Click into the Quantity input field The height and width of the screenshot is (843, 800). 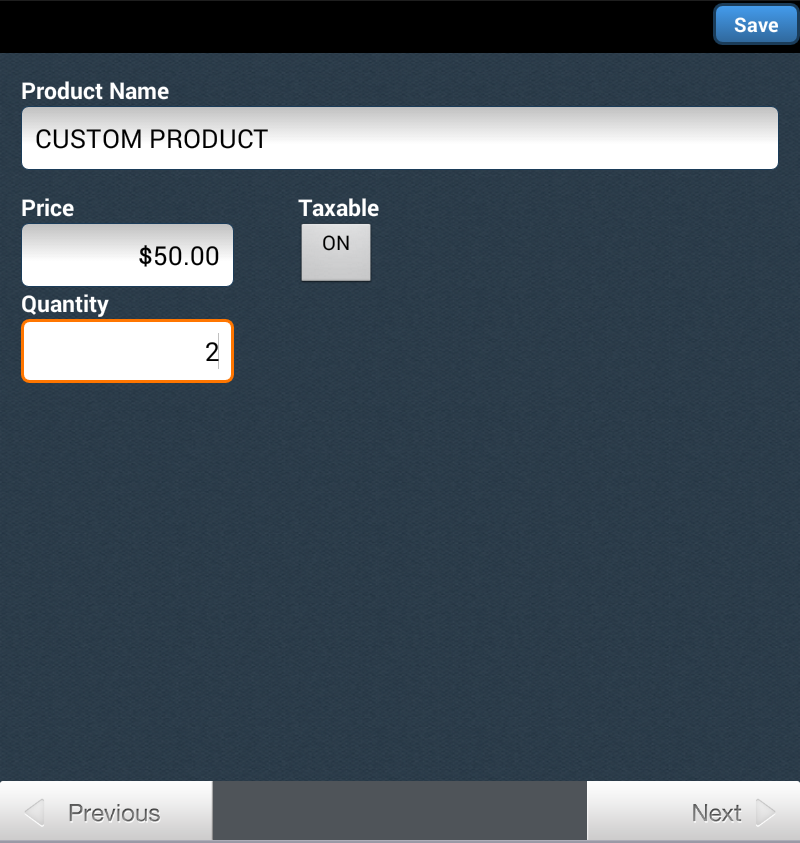click(127, 351)
